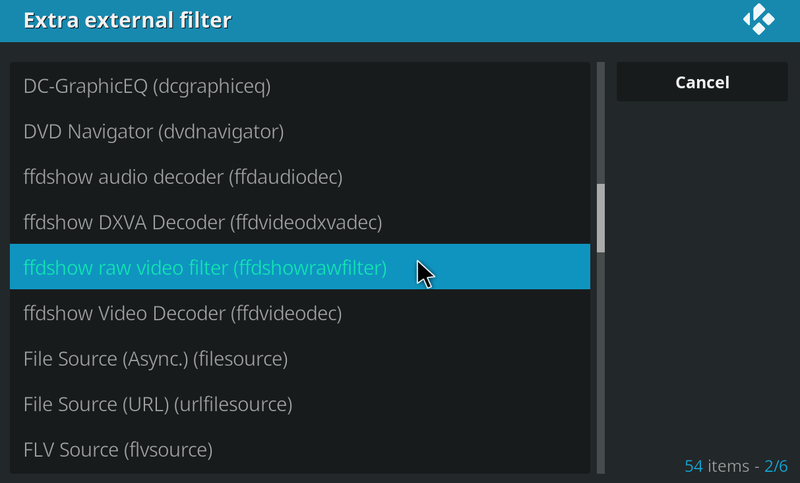Select FLV Source (flvsource) filter
800x483 pixels.
coord(118,449)
